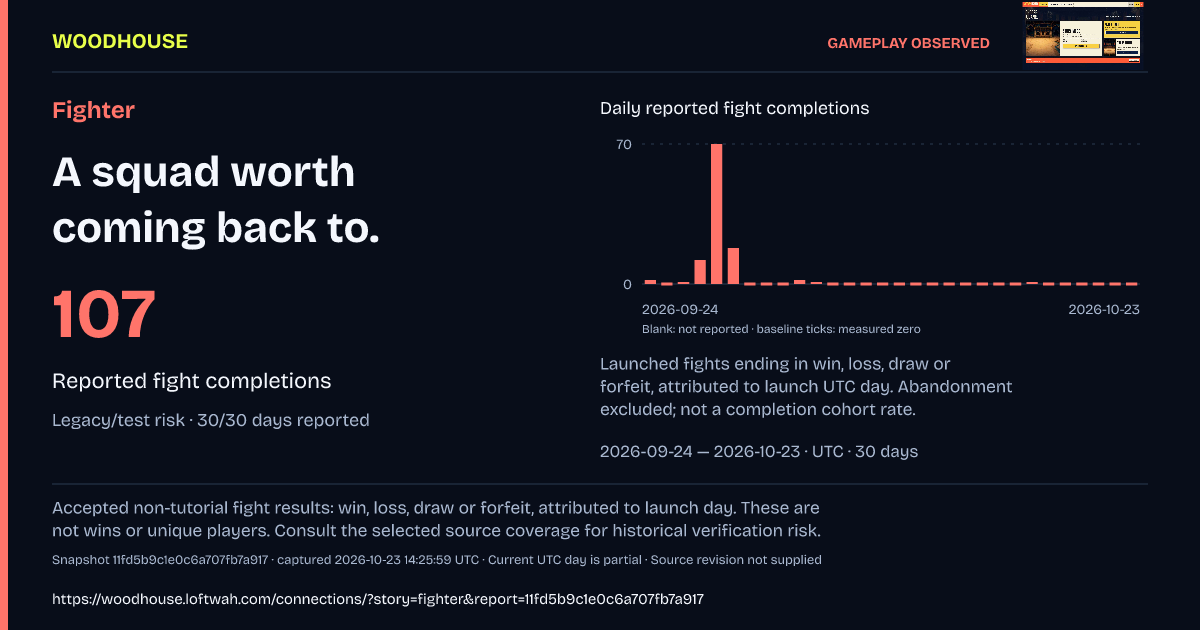Screen dimensions: 1200x630
Task: Select the 2026-10-23 end date axis label
Action: (x=1104, y=309)
